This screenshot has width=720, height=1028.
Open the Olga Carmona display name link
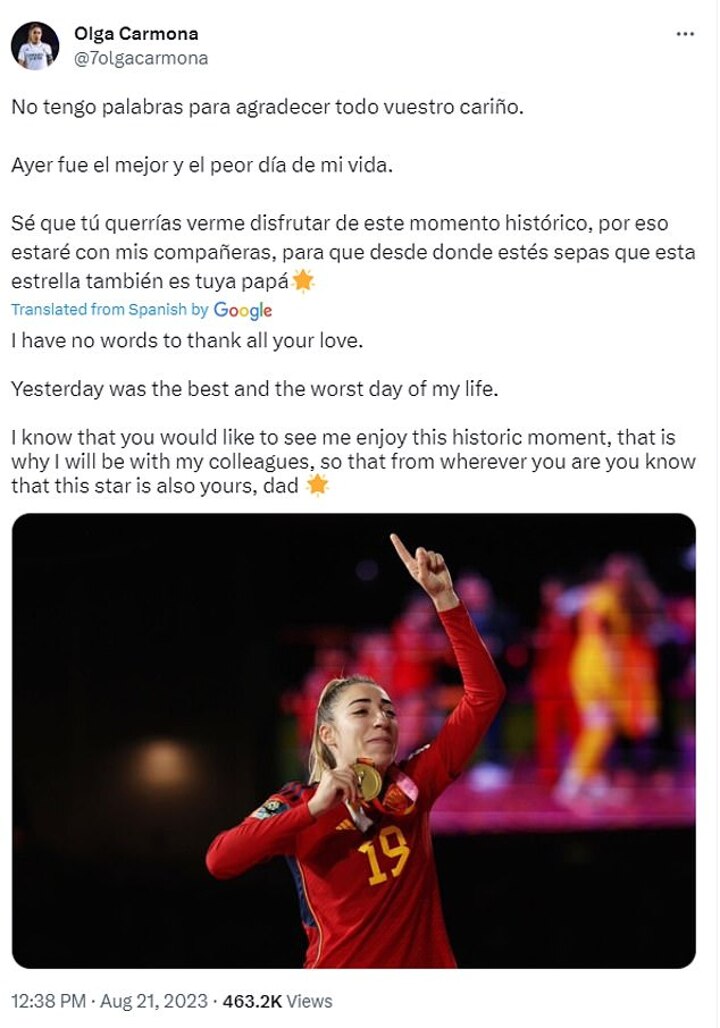point(136,33)
